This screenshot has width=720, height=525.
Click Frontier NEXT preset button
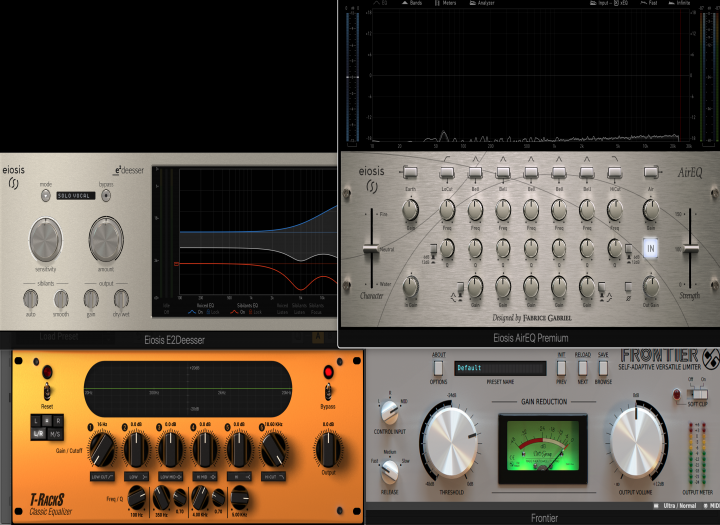tap(582, 368)
